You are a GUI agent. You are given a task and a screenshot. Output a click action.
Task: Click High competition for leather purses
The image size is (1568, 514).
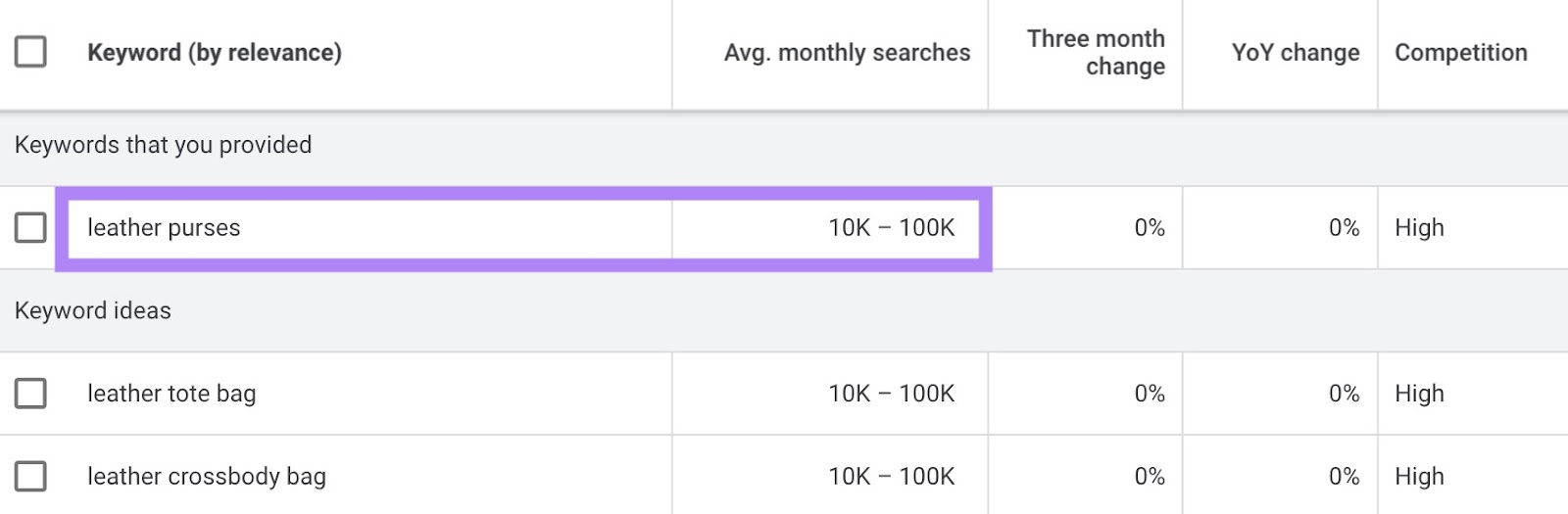click(1419, 228)
